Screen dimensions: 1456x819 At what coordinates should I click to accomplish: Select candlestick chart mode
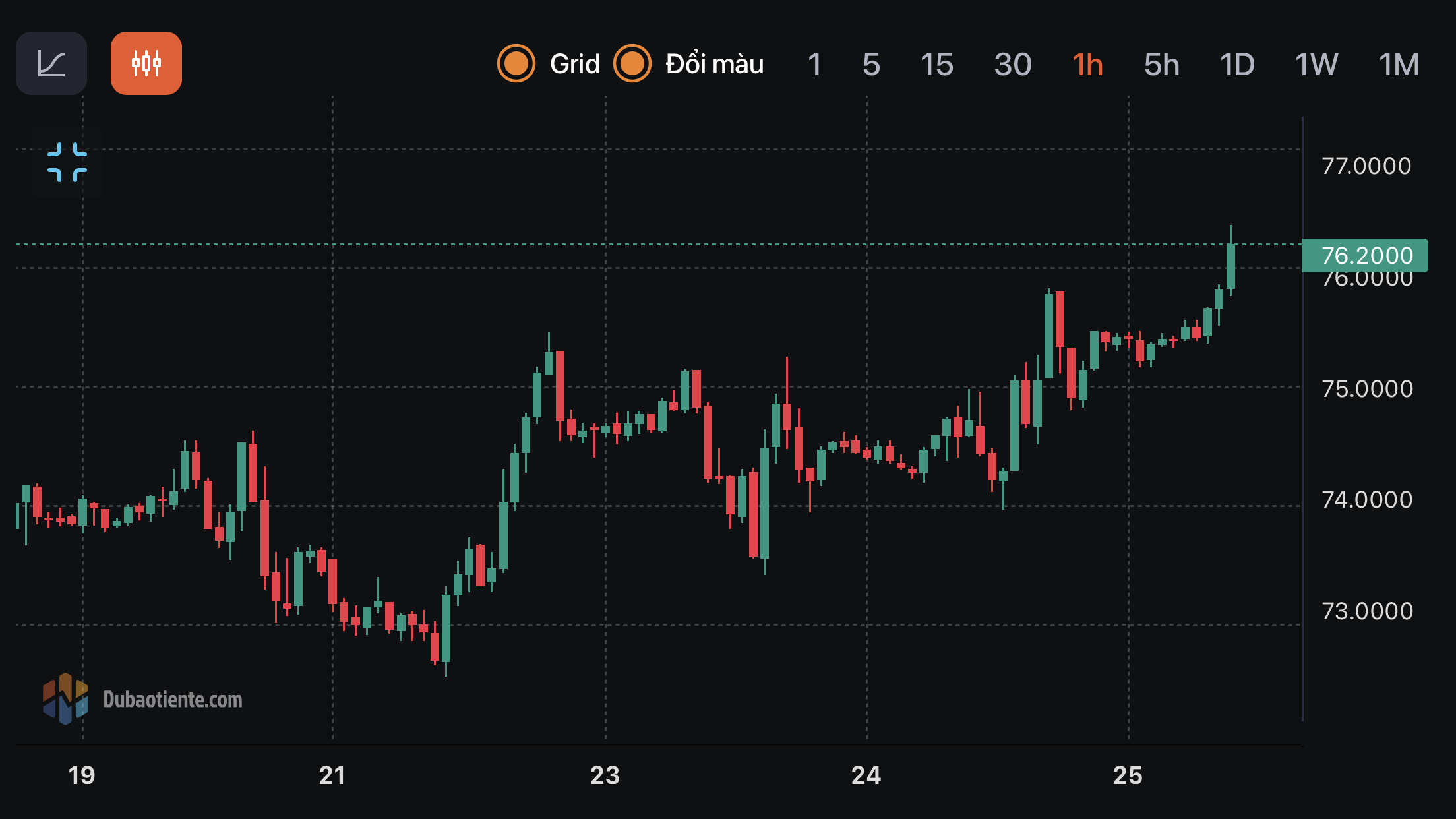pyautogui.click(x=146, y=63)
